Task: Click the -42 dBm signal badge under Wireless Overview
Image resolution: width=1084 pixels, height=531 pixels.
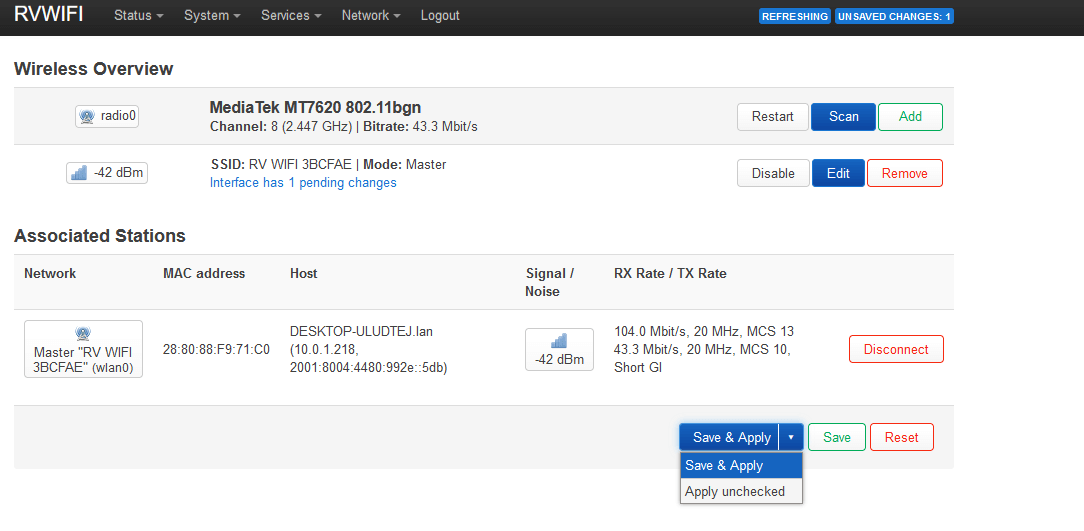Action: click(x=107, y=173)
